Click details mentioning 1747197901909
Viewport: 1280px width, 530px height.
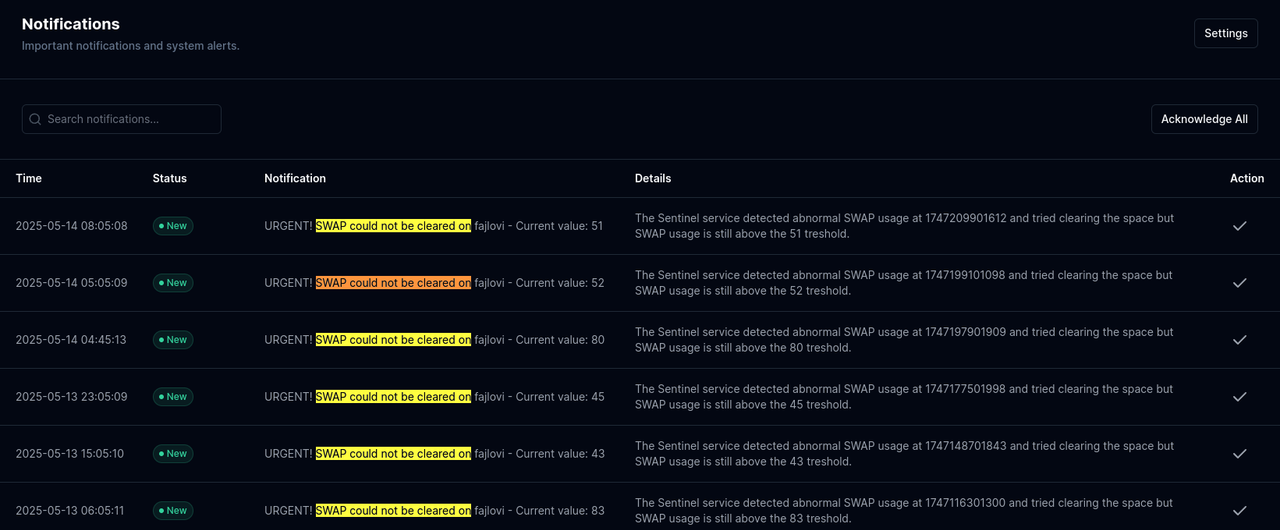(904, 340)
